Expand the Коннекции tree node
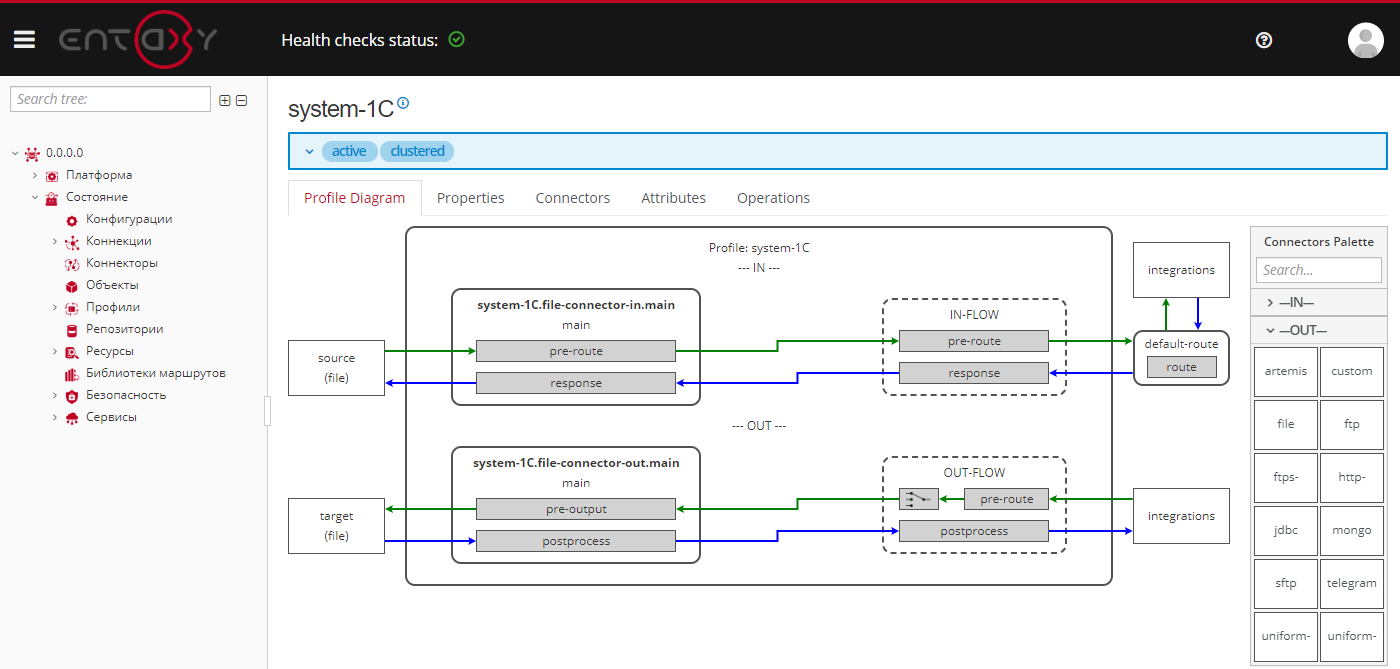This screenshot has width=1400, height=669. pyautogui.click(x=55, y=241)
